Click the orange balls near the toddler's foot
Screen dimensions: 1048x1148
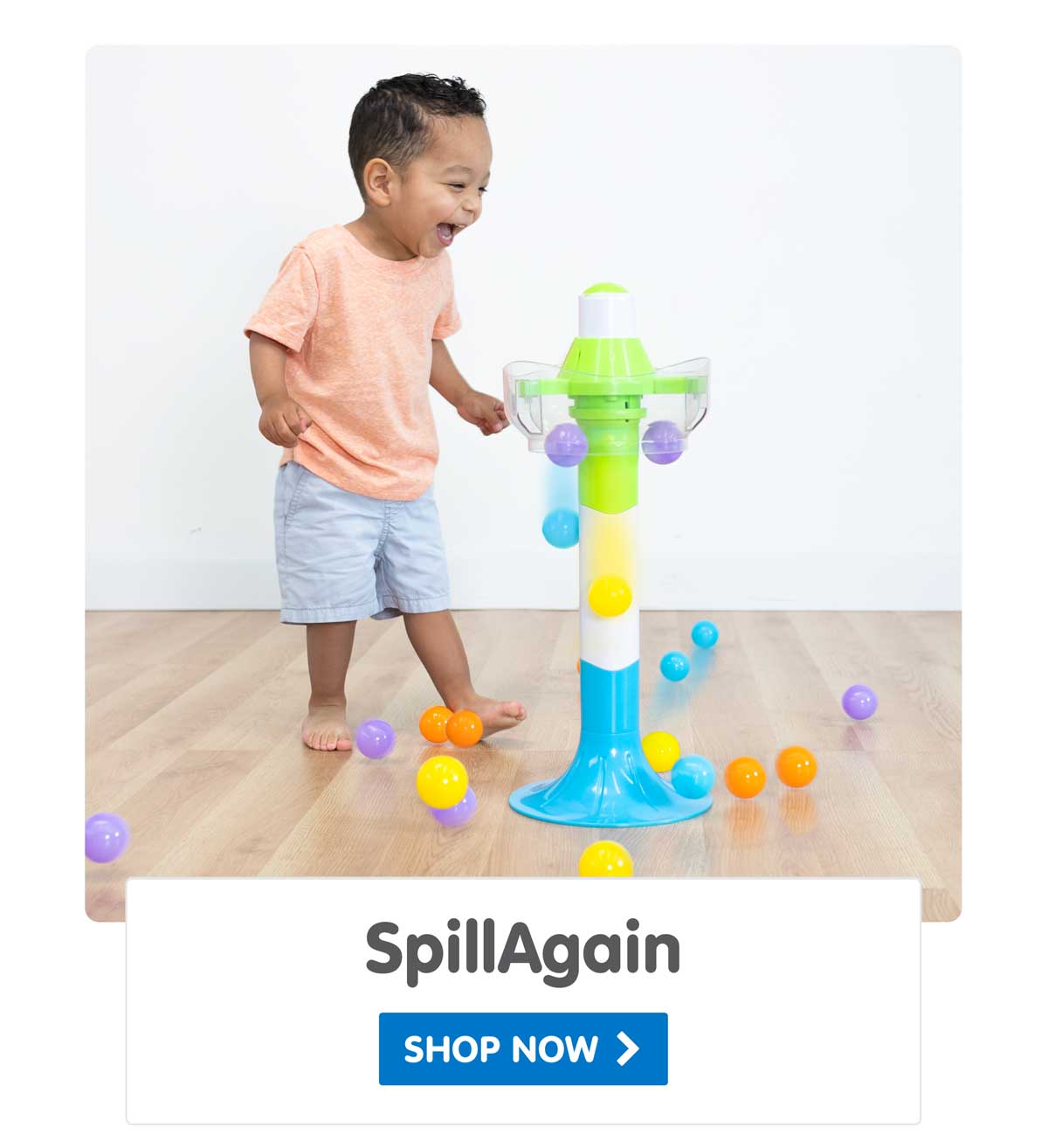pyautogui.click(x=451, y=726)
